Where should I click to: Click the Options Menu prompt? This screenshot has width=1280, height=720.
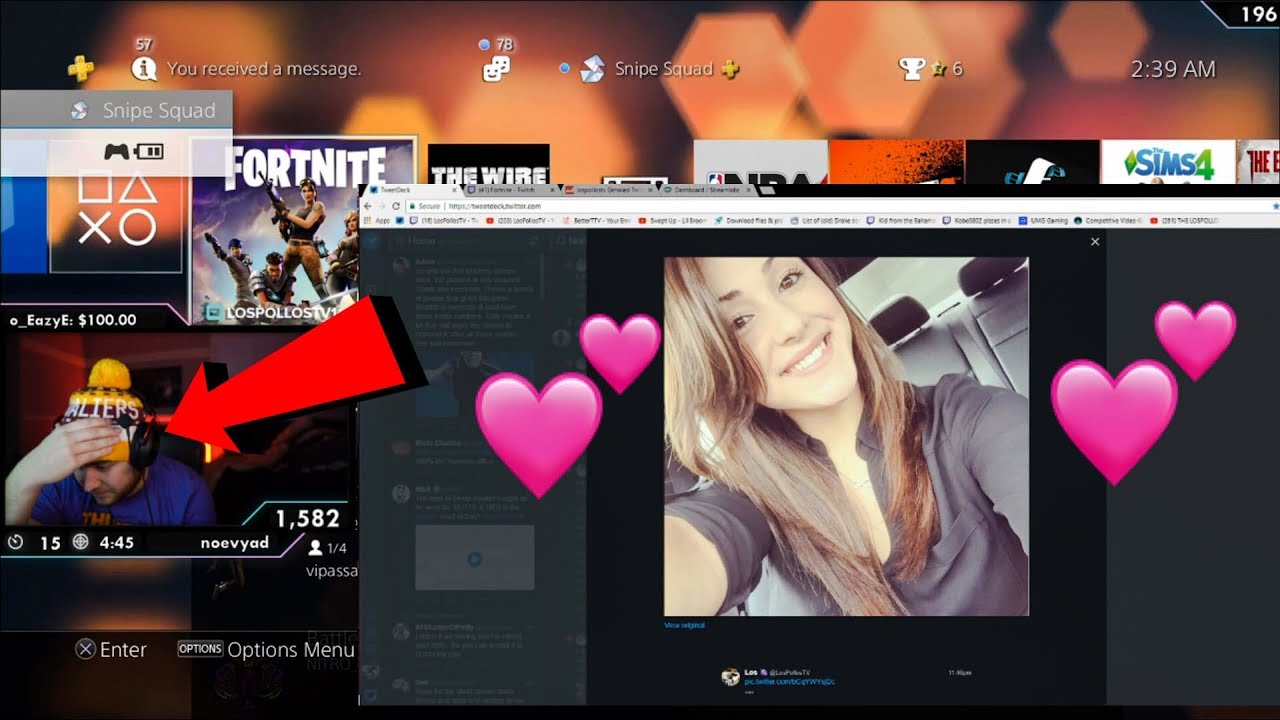266,650
